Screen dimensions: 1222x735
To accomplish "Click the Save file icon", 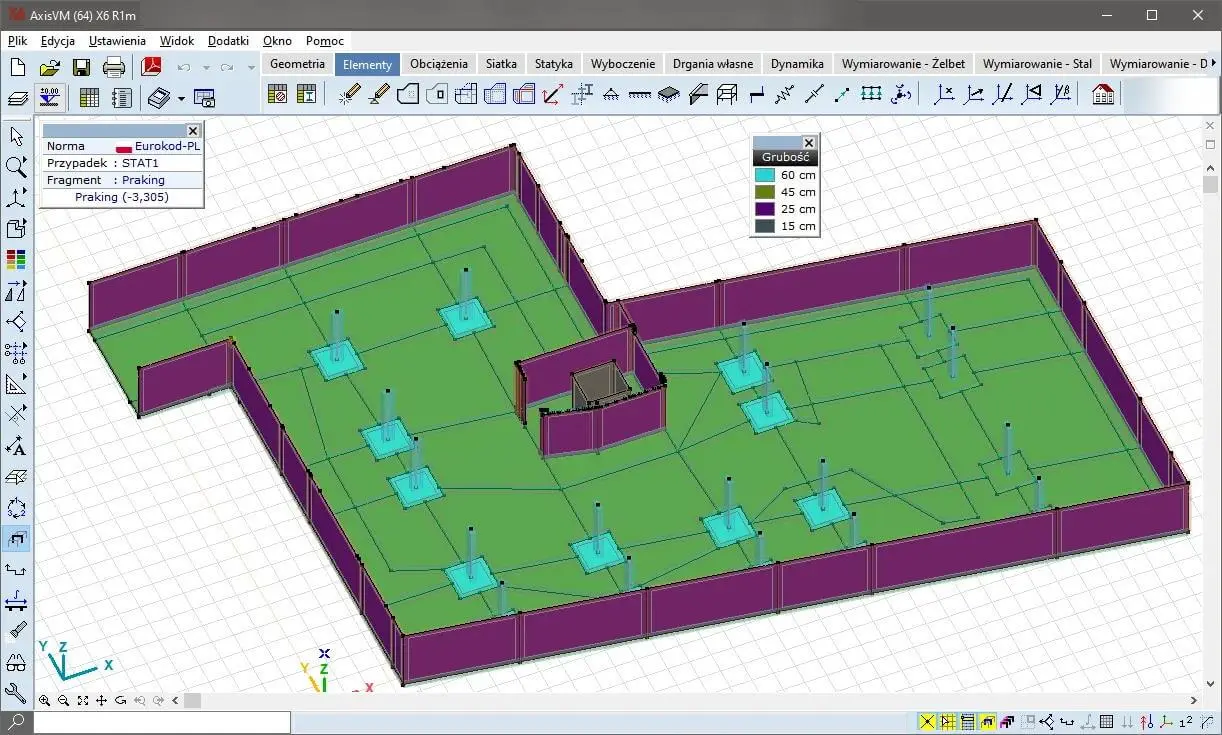I will (x=81, y=67).
